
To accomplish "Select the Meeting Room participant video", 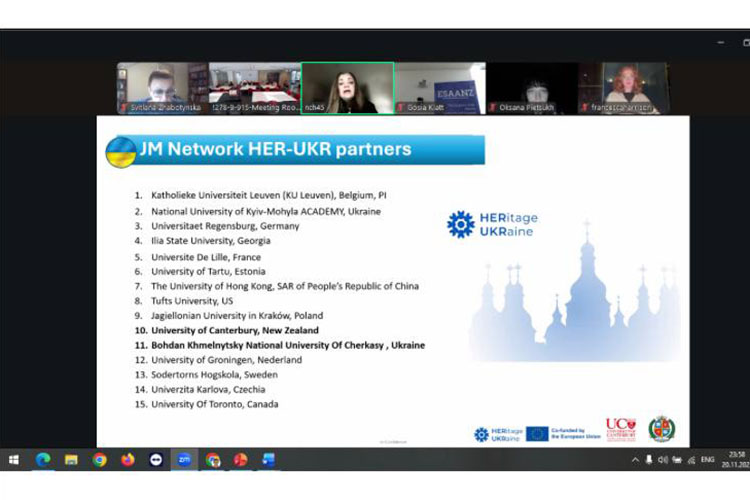I will 254,88.
